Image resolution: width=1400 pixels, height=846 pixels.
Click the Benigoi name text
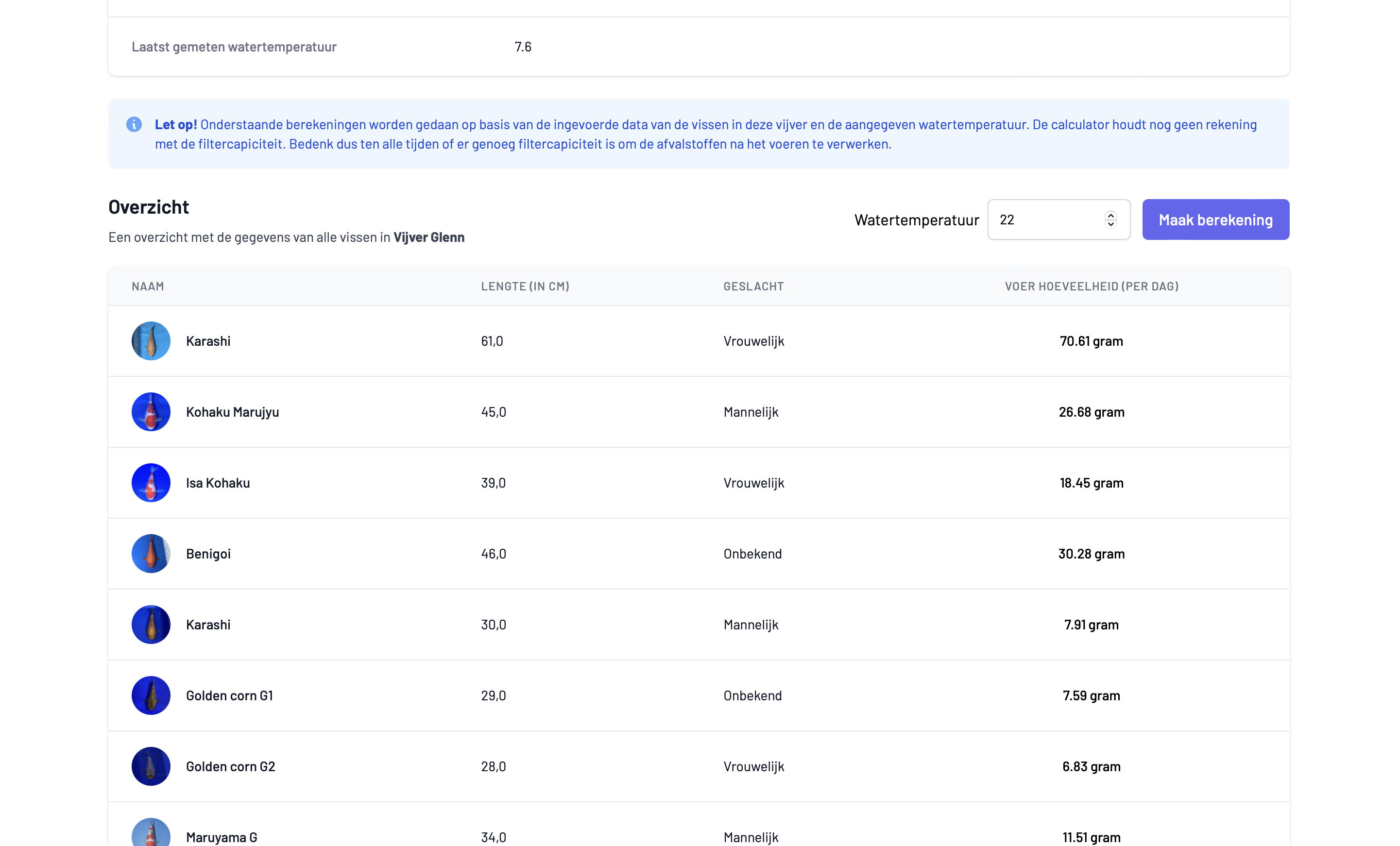pos(208,553)
